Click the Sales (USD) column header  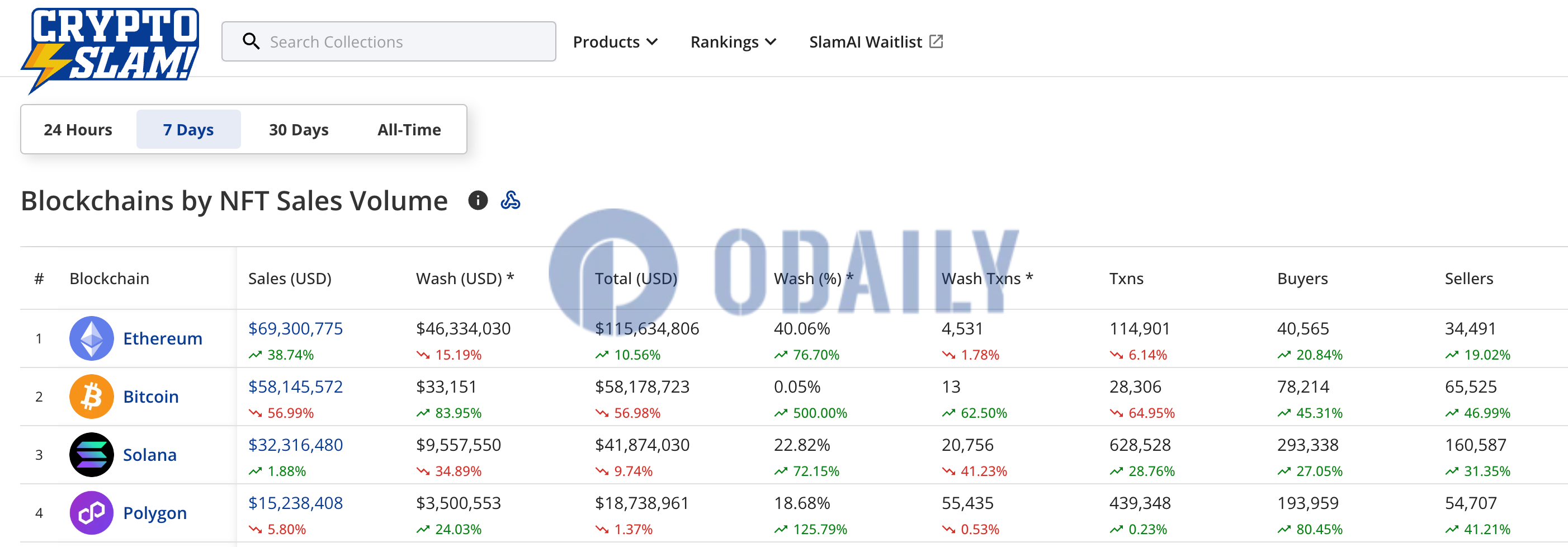tap(290, 279)
